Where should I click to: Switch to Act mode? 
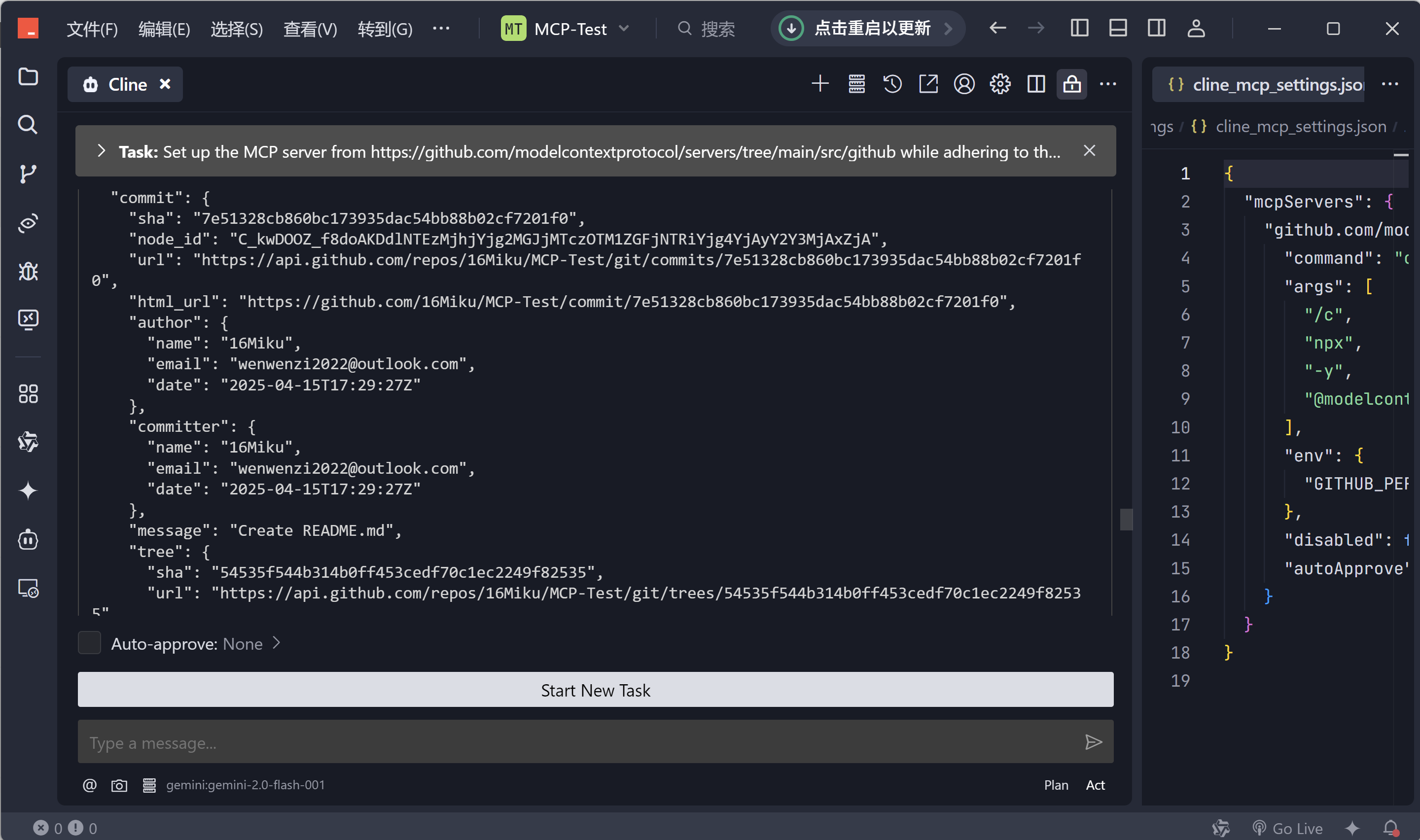[1095, 785]
